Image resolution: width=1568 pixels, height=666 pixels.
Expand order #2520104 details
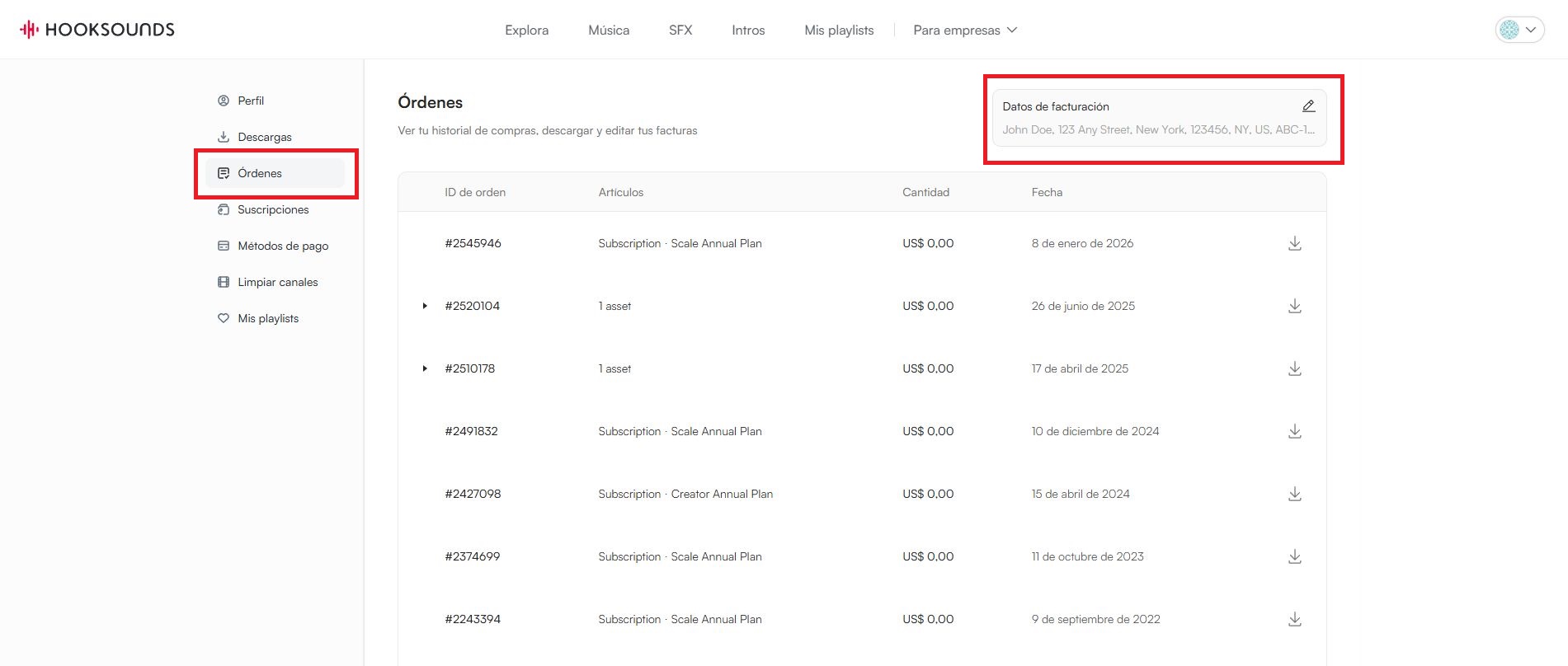(425, 306)
